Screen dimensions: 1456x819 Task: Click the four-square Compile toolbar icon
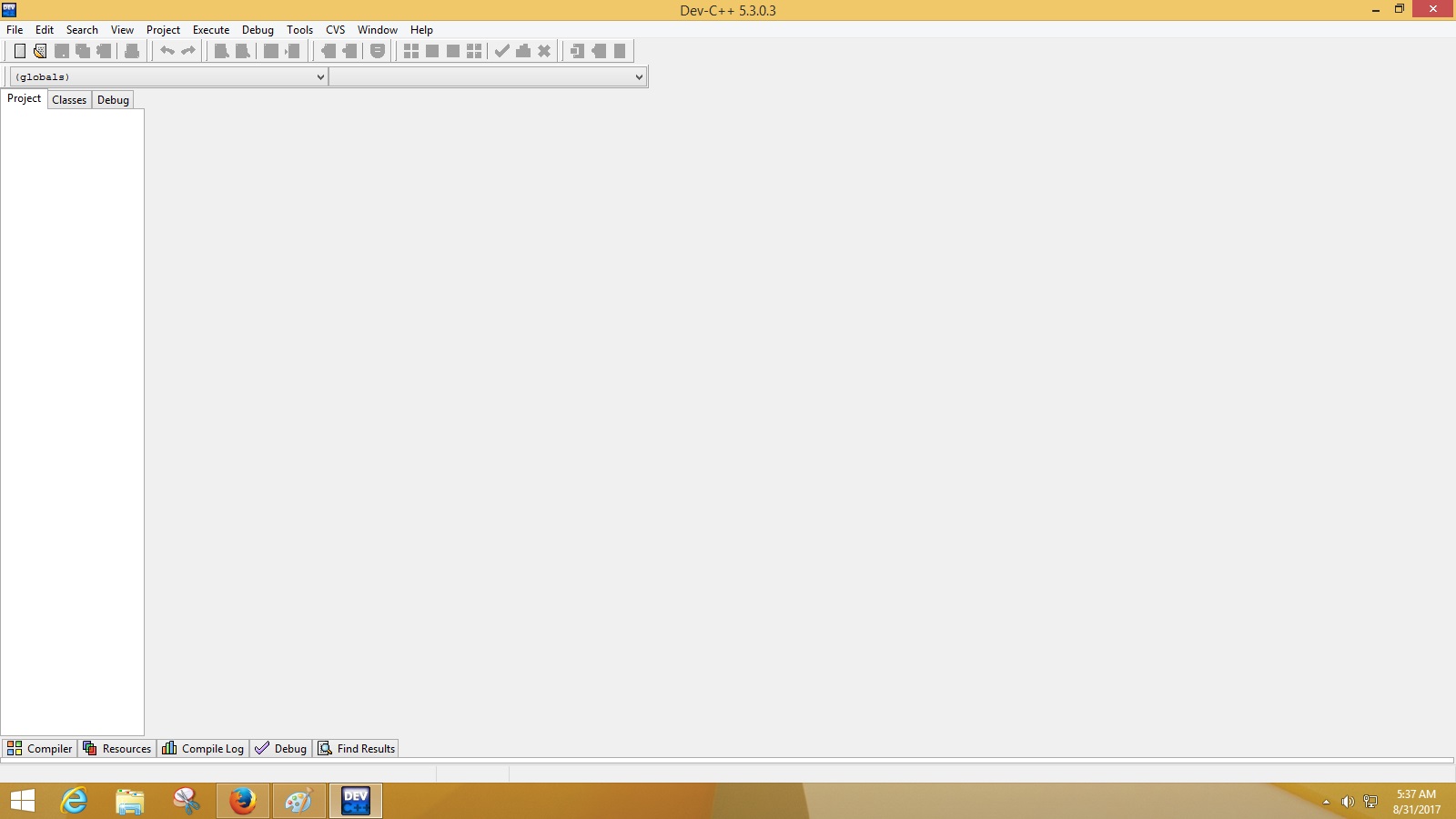click(x=411, y=51)
